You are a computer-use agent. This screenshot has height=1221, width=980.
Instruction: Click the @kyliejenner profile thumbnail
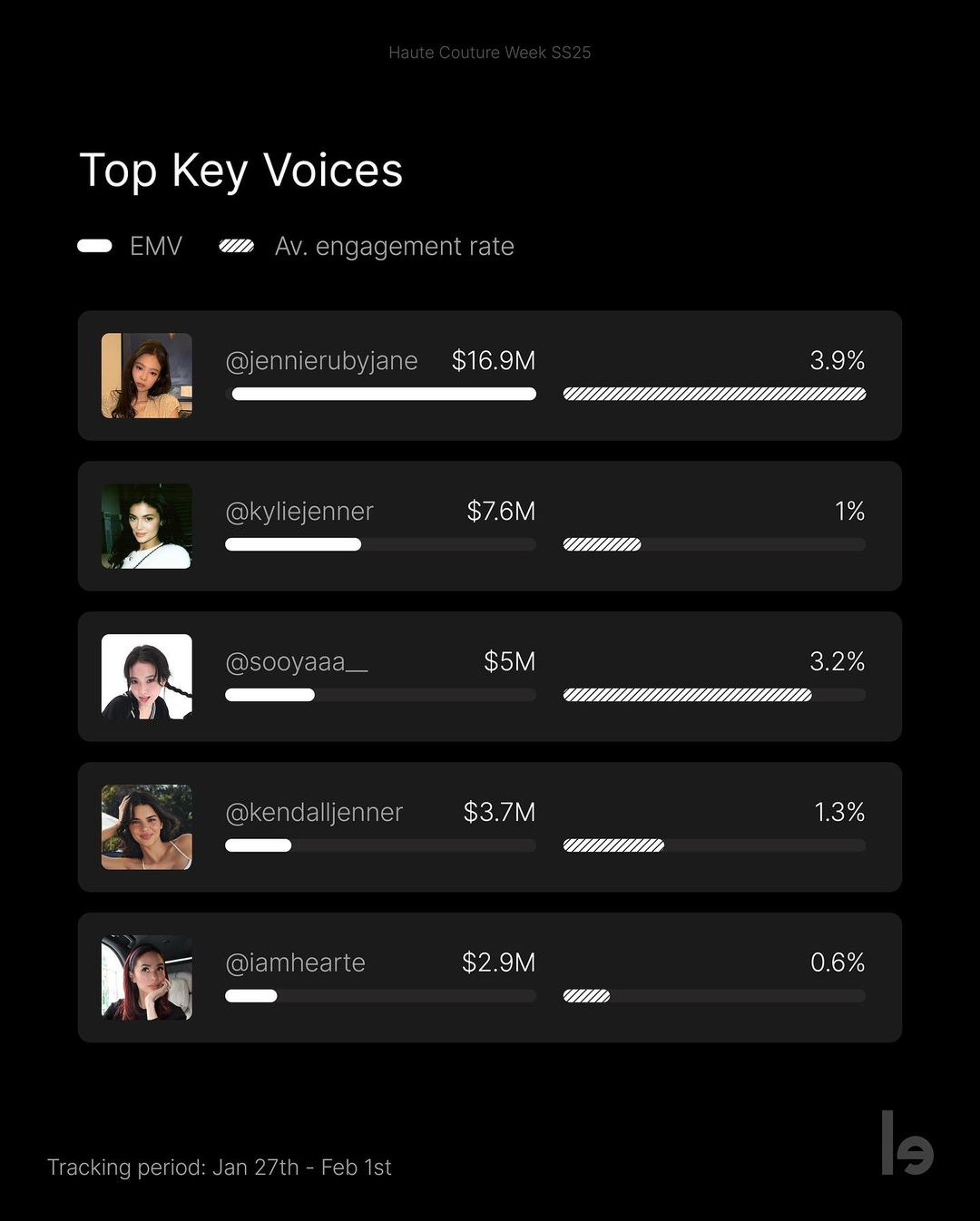click(x=147, y=526)
